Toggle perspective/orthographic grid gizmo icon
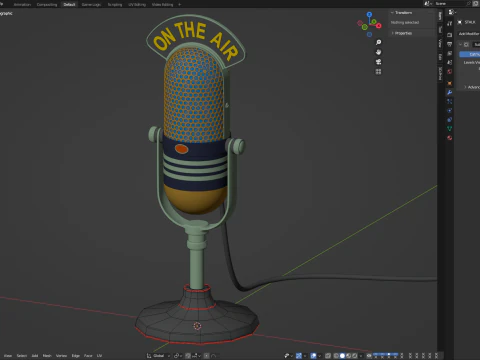 pos(378,72)
